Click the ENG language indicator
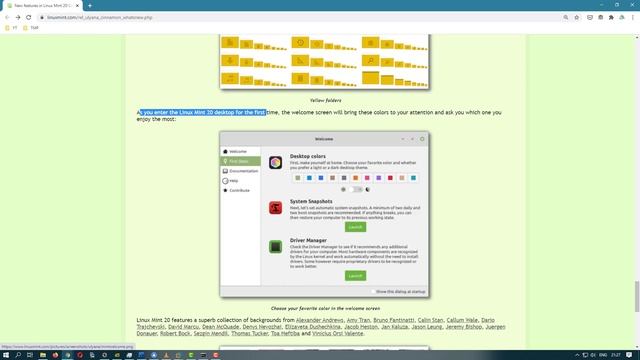Viewport: 640px width, 360px height. (603, 355)
